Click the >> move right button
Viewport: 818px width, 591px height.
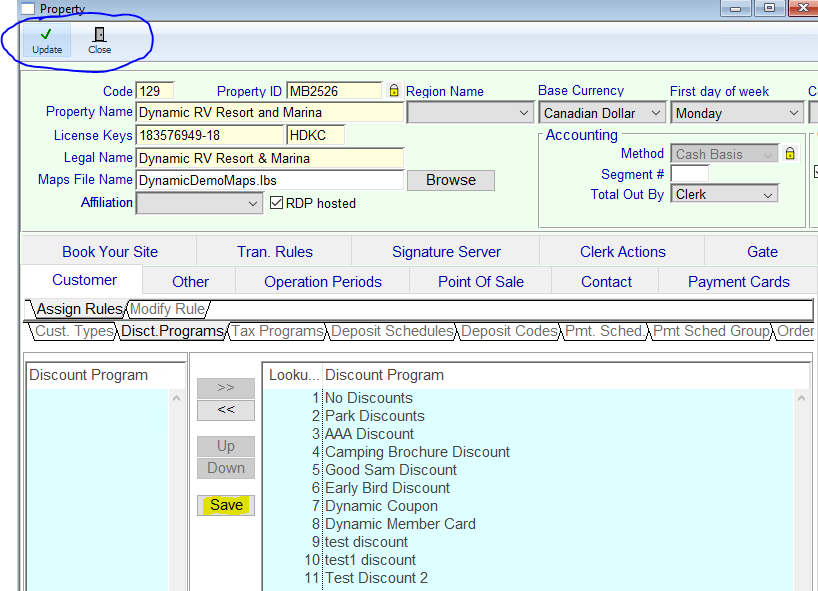click(226, 388)
